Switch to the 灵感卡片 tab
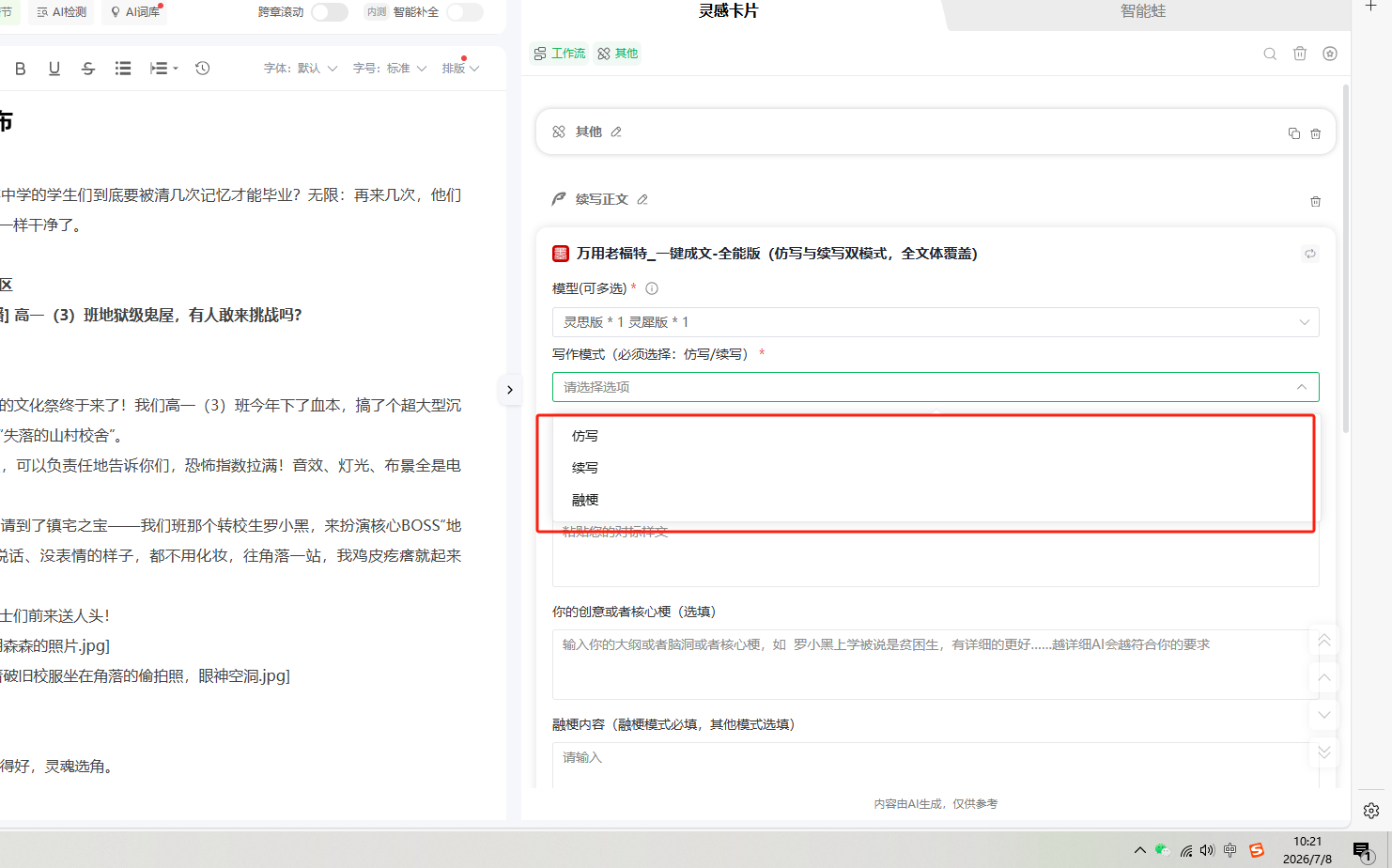Viewport: 1392px width, 868px height. (x=729, y=11)
